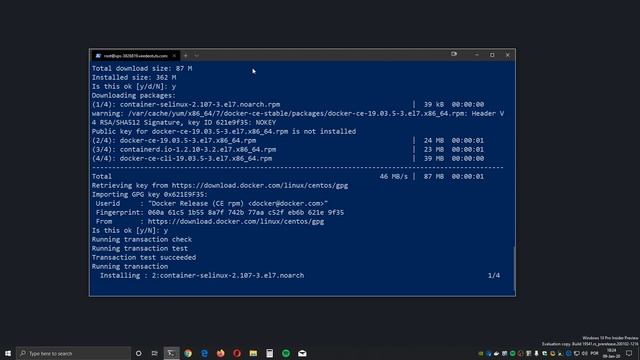Open Spotify from the taskbar

(286, 353)
